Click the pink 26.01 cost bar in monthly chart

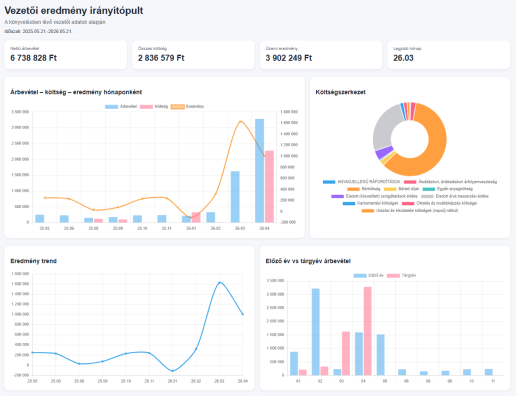[196, 217]
